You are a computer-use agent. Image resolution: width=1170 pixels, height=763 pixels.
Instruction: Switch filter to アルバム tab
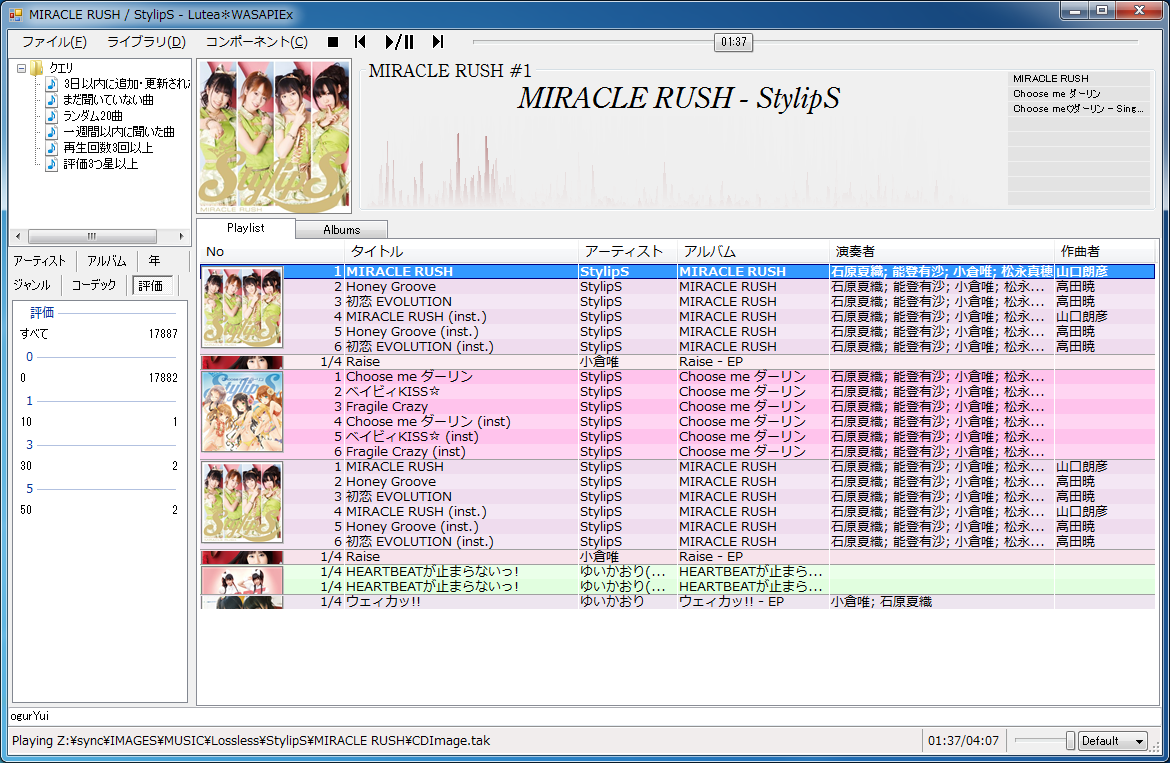point(107,260)
